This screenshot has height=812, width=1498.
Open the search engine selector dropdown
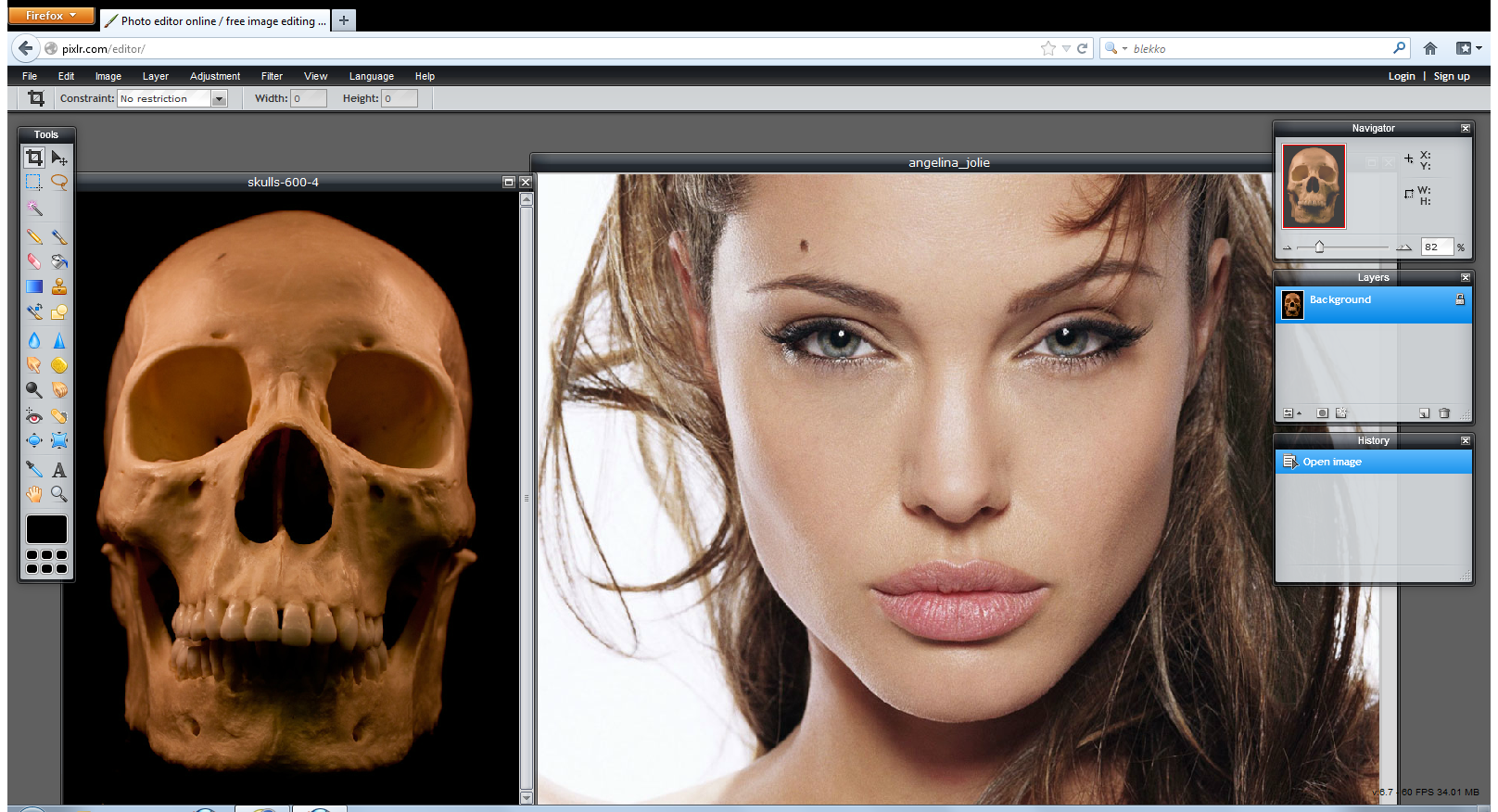pos(1115,48)
